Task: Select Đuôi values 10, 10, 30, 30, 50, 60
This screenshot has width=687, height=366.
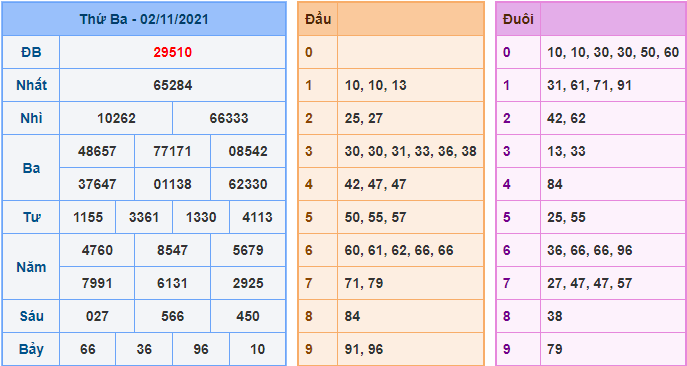Action: click(613, 53)
